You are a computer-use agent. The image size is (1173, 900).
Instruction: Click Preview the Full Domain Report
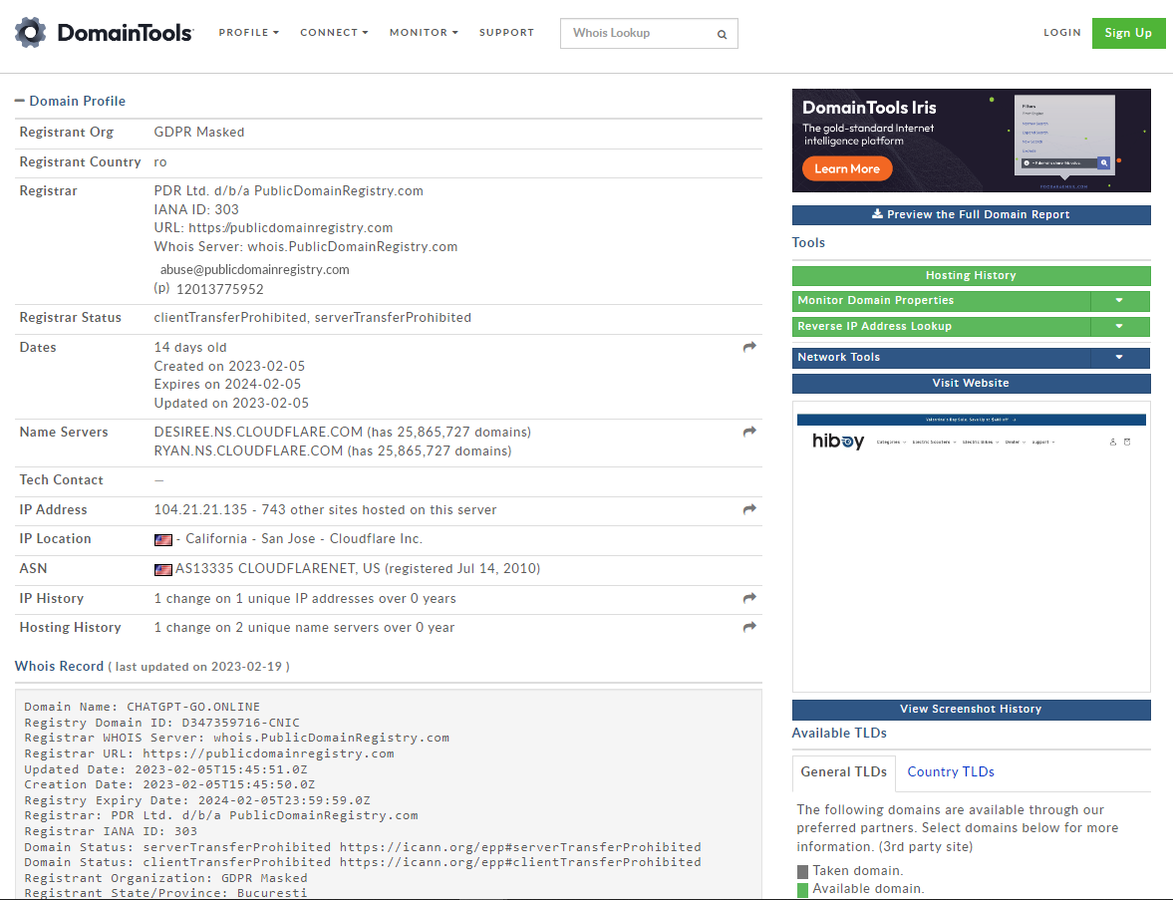[x=971, y=215]
